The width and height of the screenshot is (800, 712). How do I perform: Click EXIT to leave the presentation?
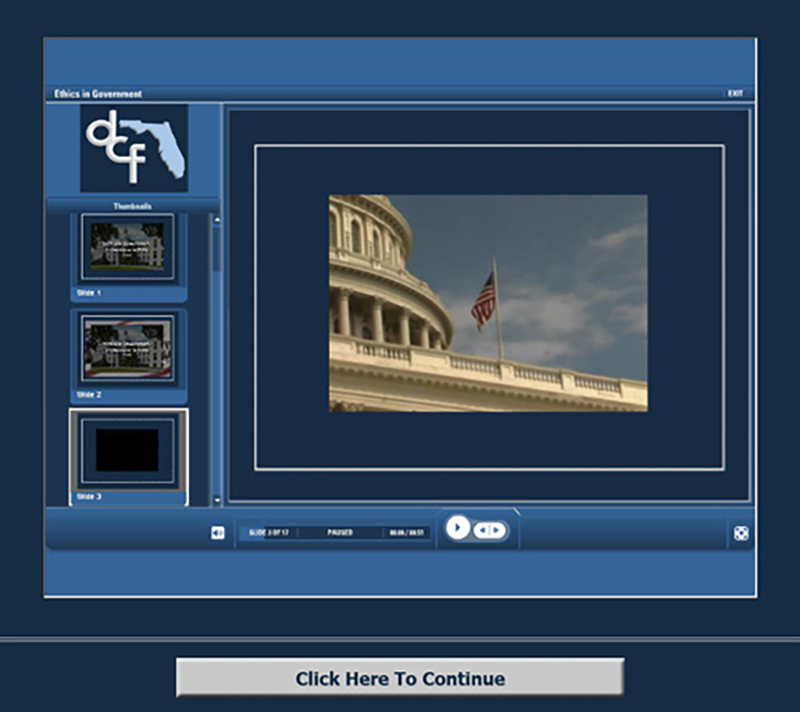click(x=735, y=94)
